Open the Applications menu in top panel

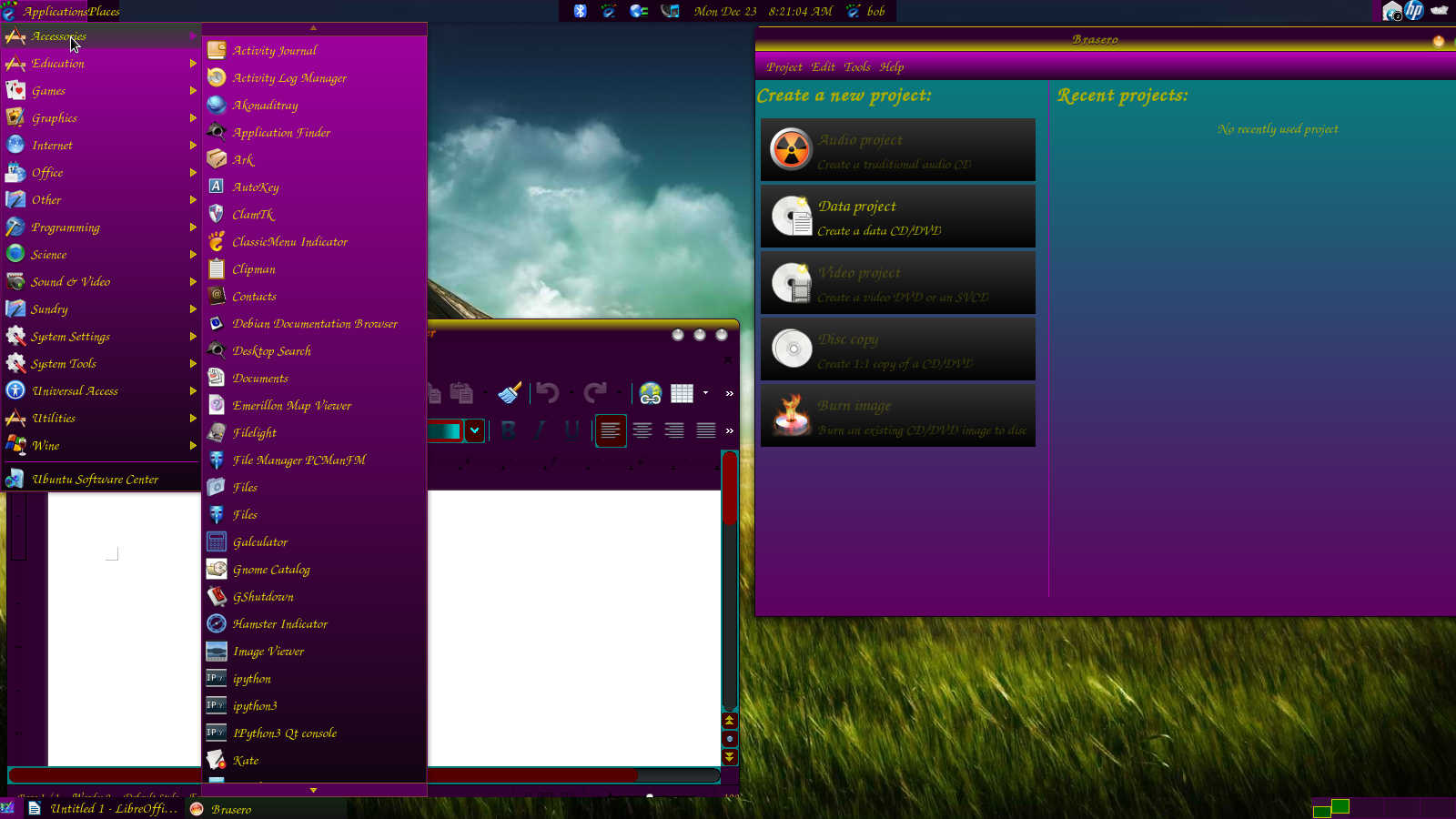[55, 11]
